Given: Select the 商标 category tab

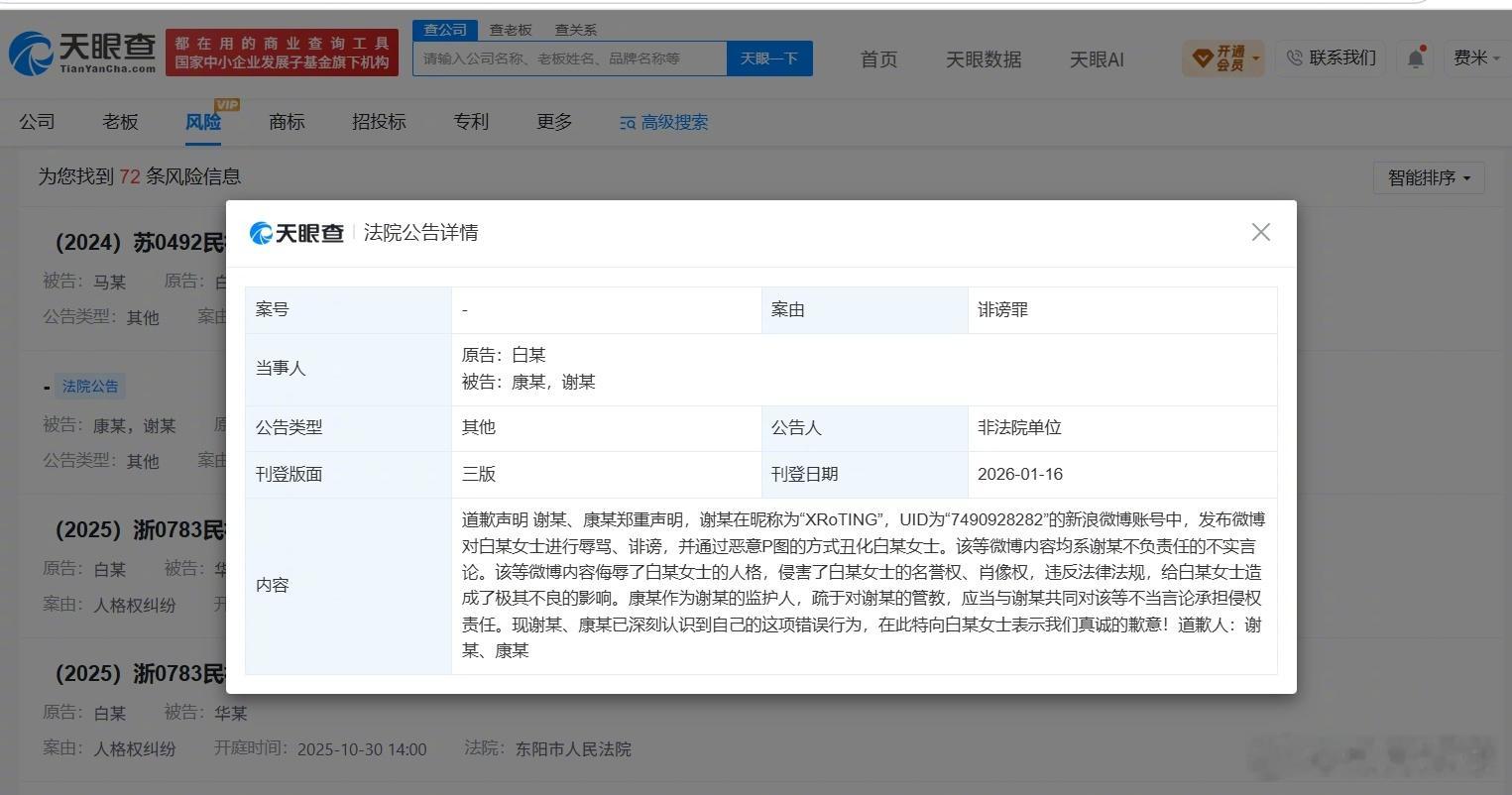Looking at the screenshot, I should (x=287, y=122).
